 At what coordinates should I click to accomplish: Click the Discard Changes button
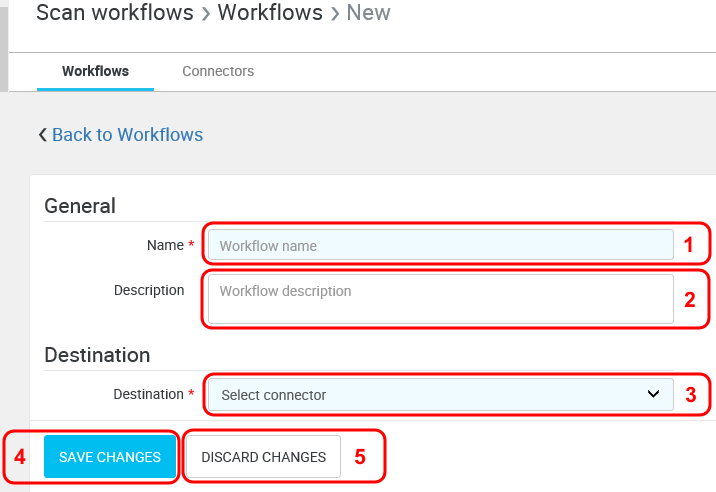pyautogui.click(x=263, y=457)
